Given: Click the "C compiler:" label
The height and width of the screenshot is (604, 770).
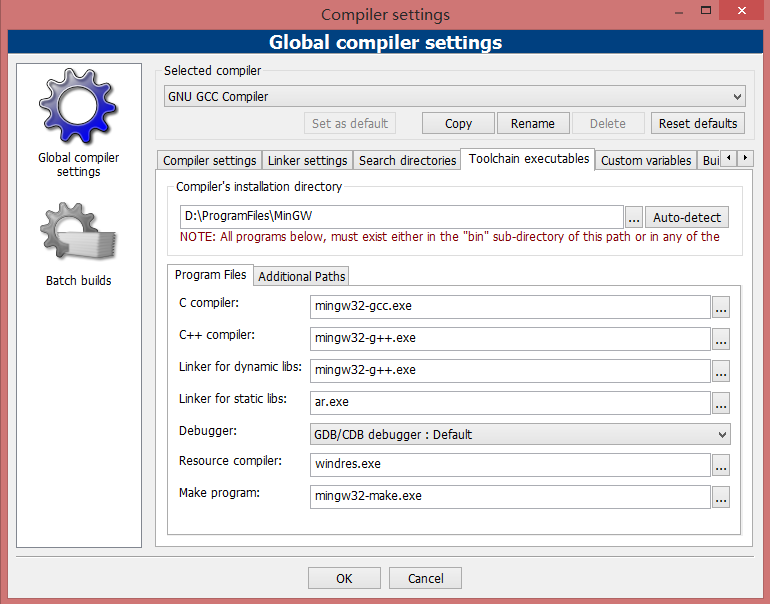Looking at the screenshot, I should click(209, 302).
